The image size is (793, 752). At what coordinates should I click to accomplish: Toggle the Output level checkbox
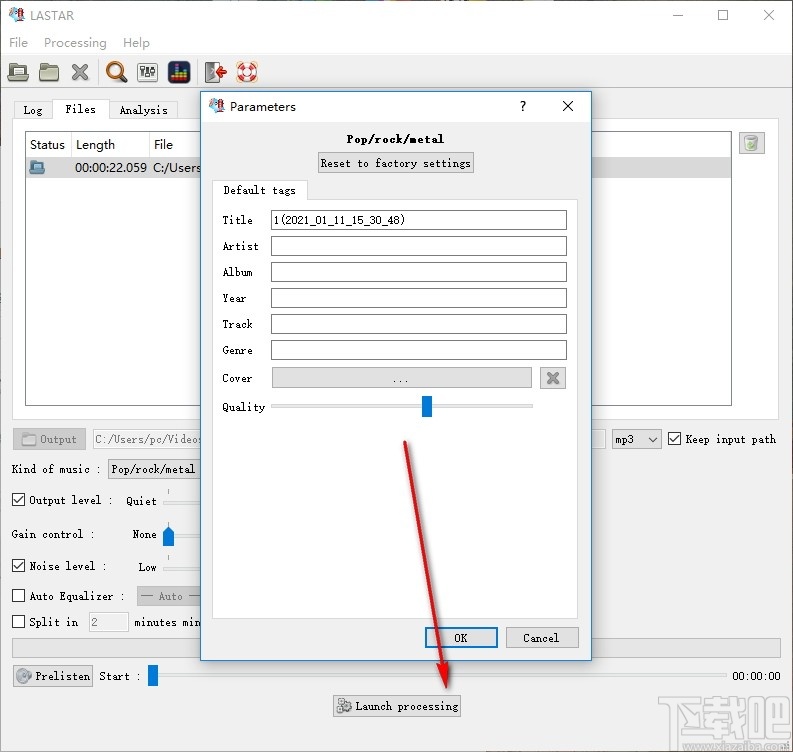[18, 500]
